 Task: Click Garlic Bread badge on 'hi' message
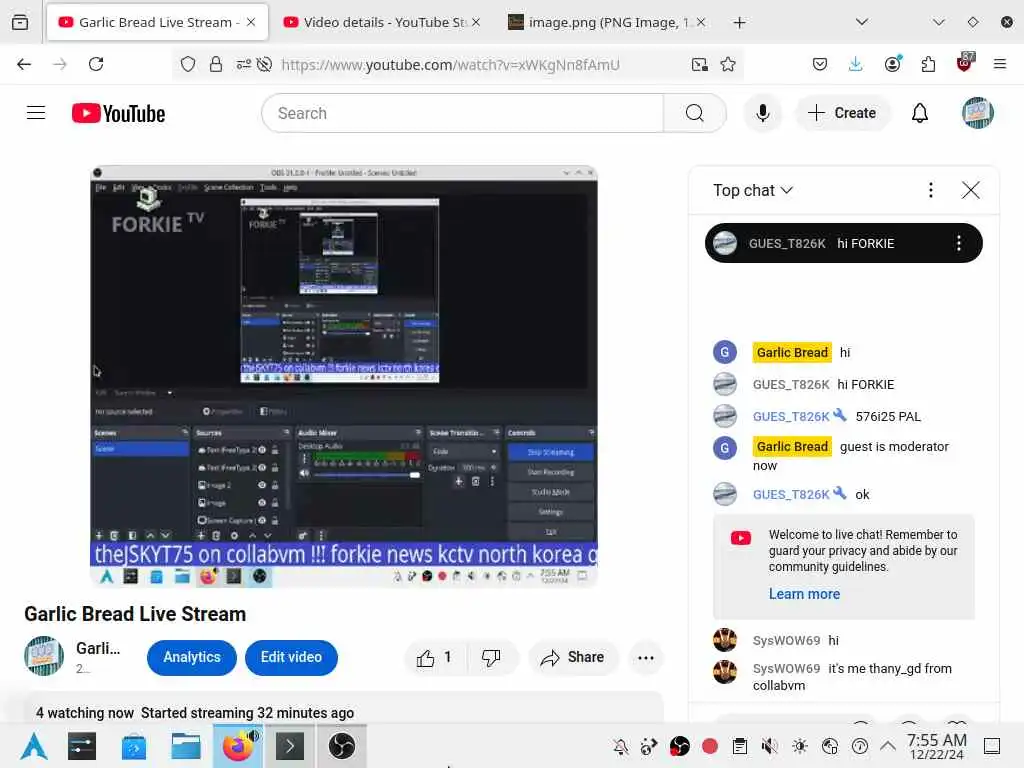point(792,353)
